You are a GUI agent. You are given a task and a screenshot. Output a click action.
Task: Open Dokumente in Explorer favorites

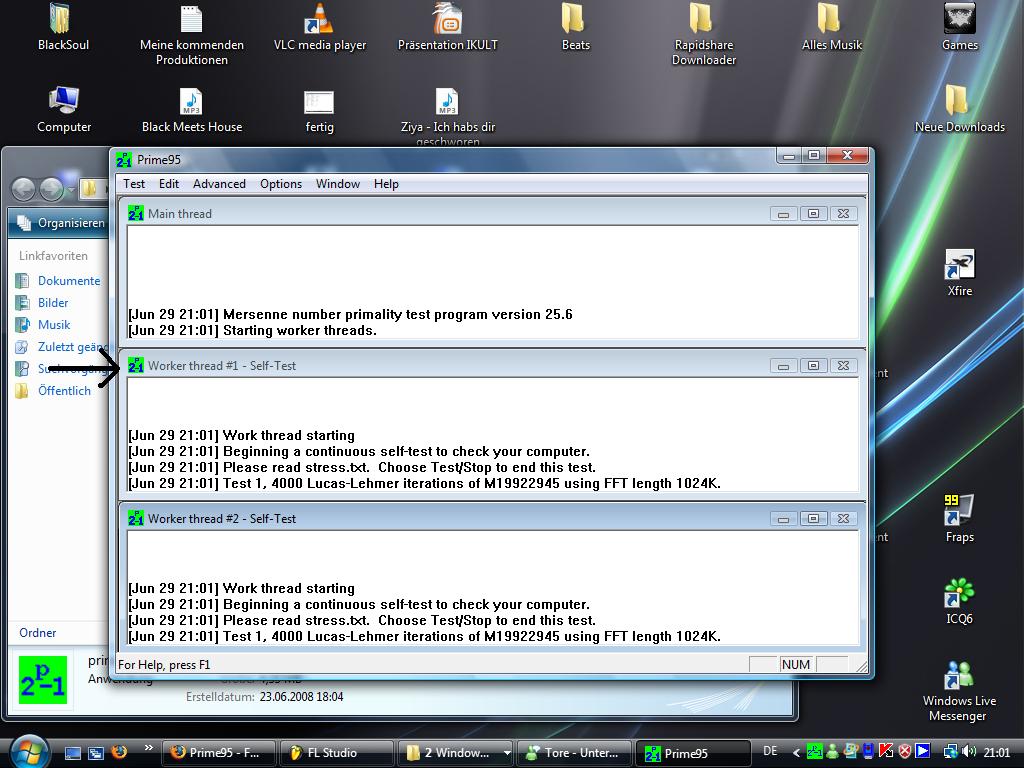58,281
